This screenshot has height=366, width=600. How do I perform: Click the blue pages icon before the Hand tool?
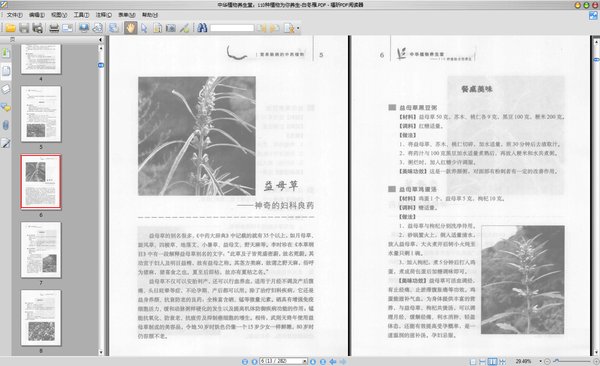(114, 28)
